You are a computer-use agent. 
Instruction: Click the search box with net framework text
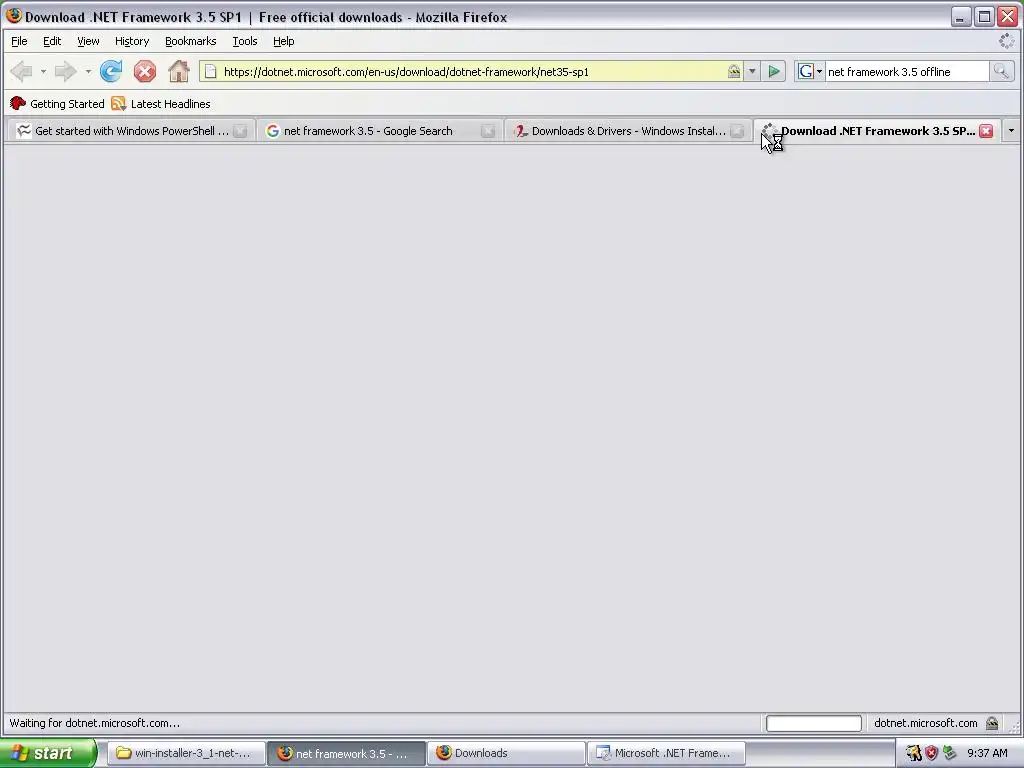pos(906,72)
